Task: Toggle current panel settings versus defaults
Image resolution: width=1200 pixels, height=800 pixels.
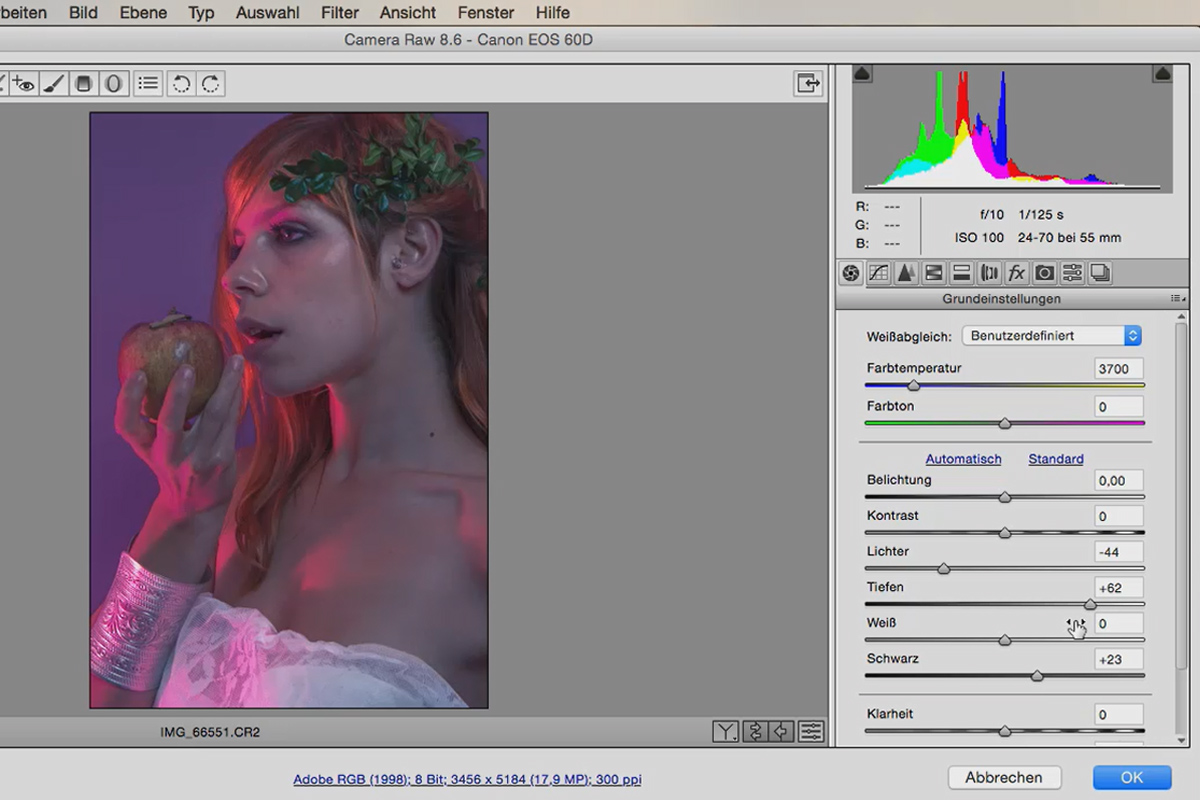Action: (811, 732)
